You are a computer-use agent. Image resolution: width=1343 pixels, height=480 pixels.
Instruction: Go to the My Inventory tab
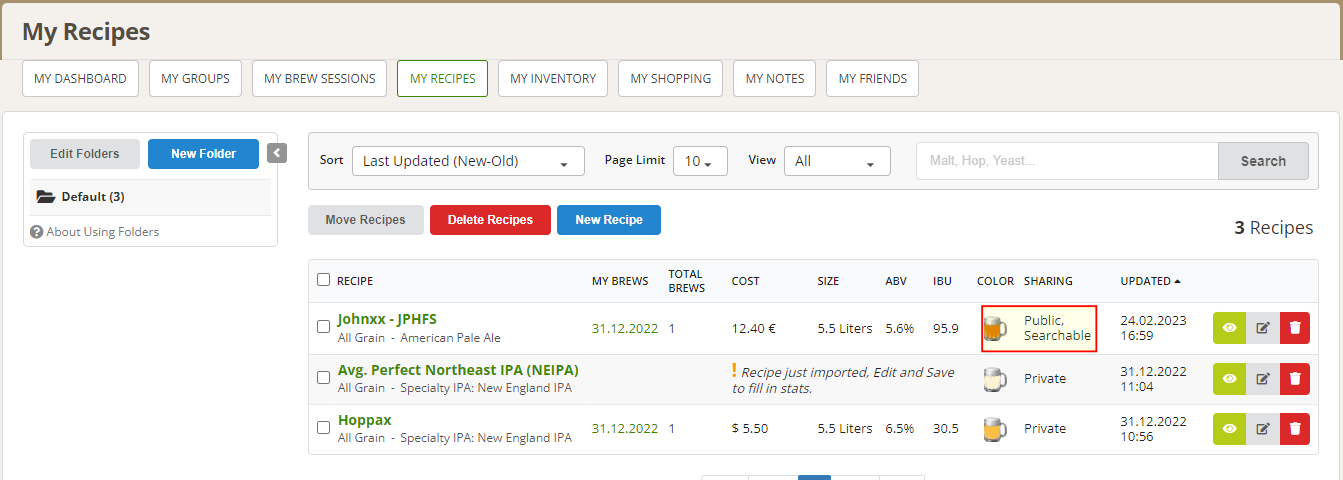coord(552,79)
